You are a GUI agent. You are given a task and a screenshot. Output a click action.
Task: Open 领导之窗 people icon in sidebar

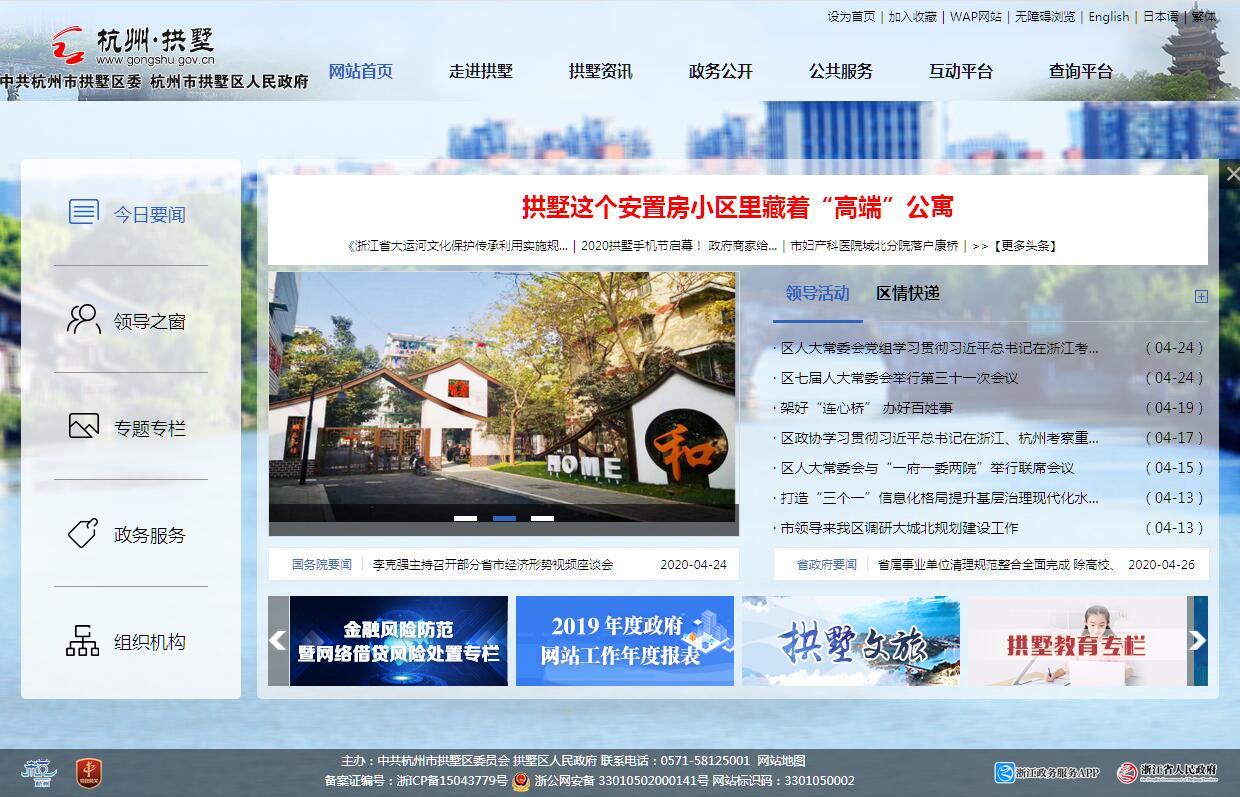coord(84,319)
